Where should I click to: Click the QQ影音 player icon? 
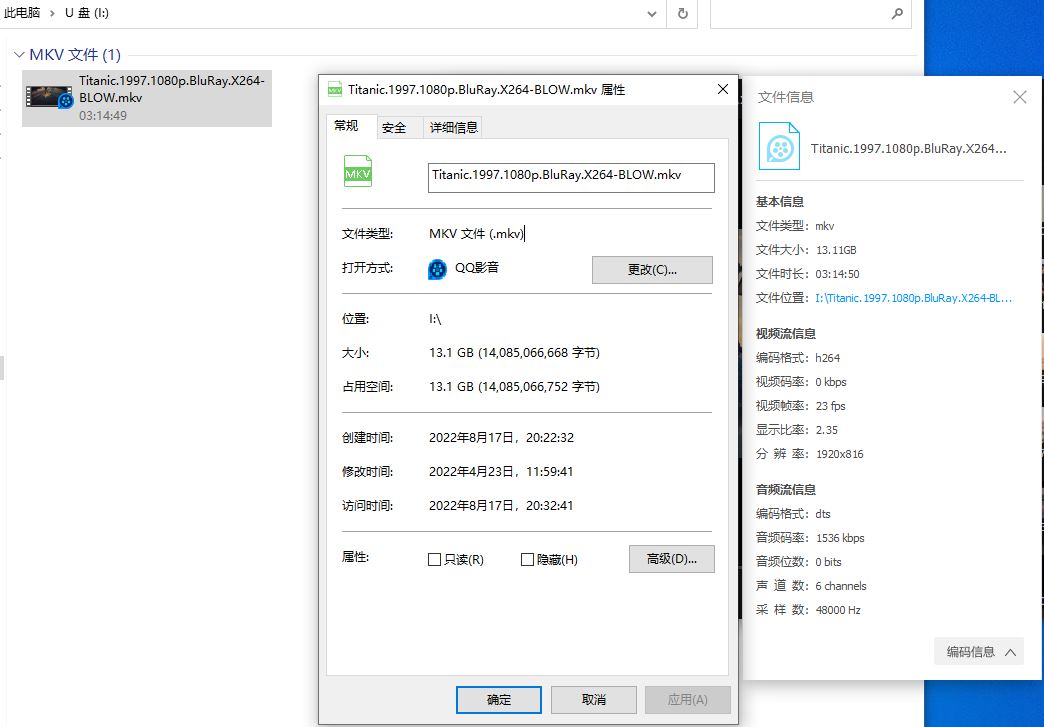tap(436, 269)
